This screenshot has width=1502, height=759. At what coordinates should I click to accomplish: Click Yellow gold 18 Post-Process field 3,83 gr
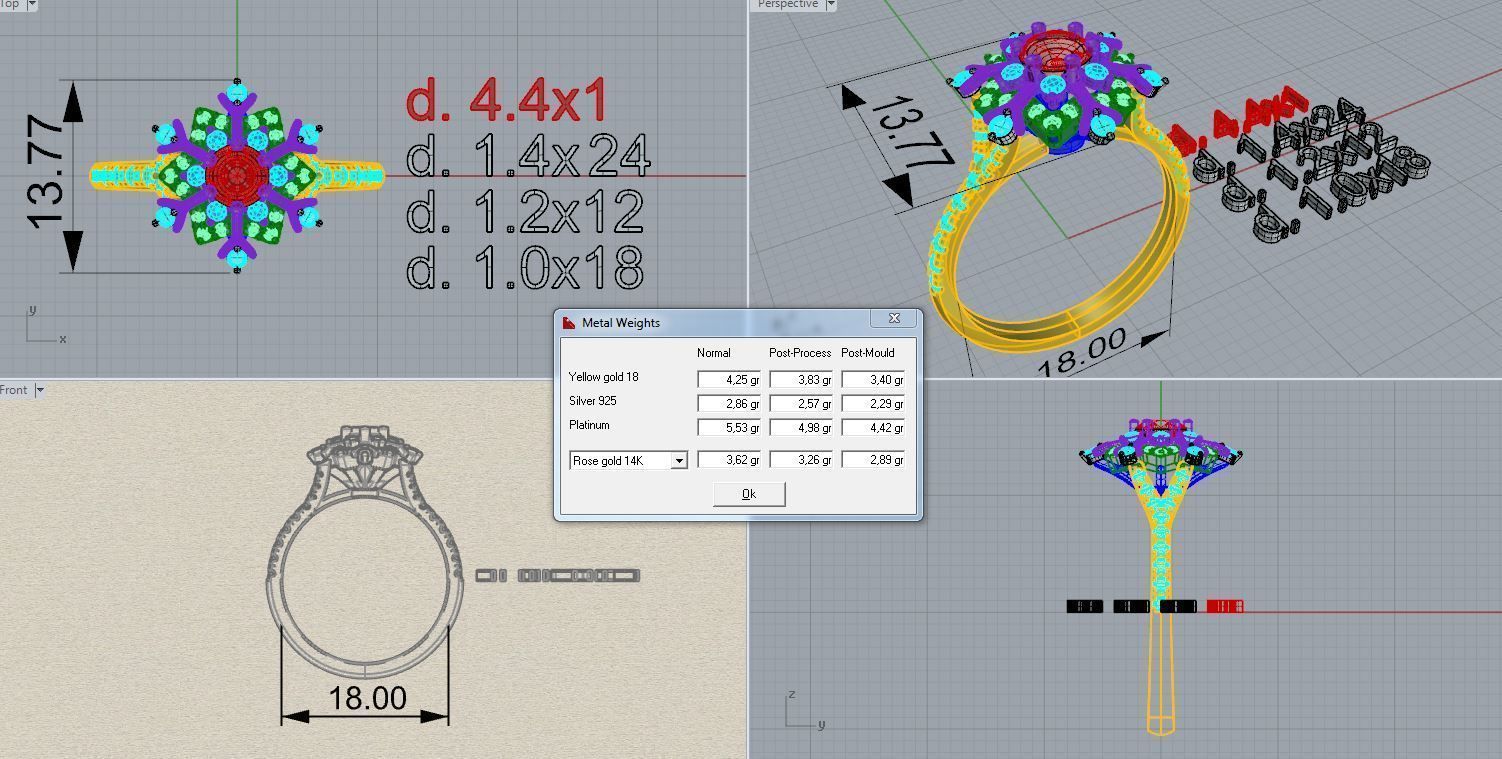click(801, 379)
